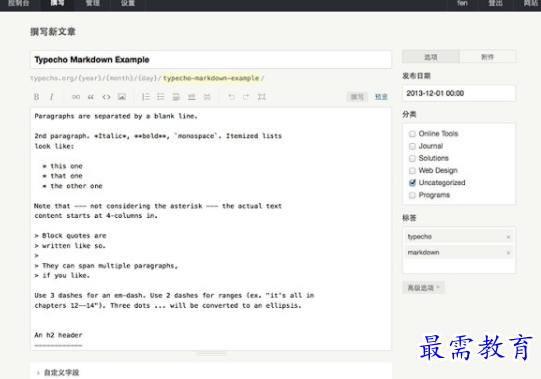This screenshot has width=541, height=379.
Task: Insert a blockquote with the quote icon
Action: pyautogui.click(x=91, y=97)
